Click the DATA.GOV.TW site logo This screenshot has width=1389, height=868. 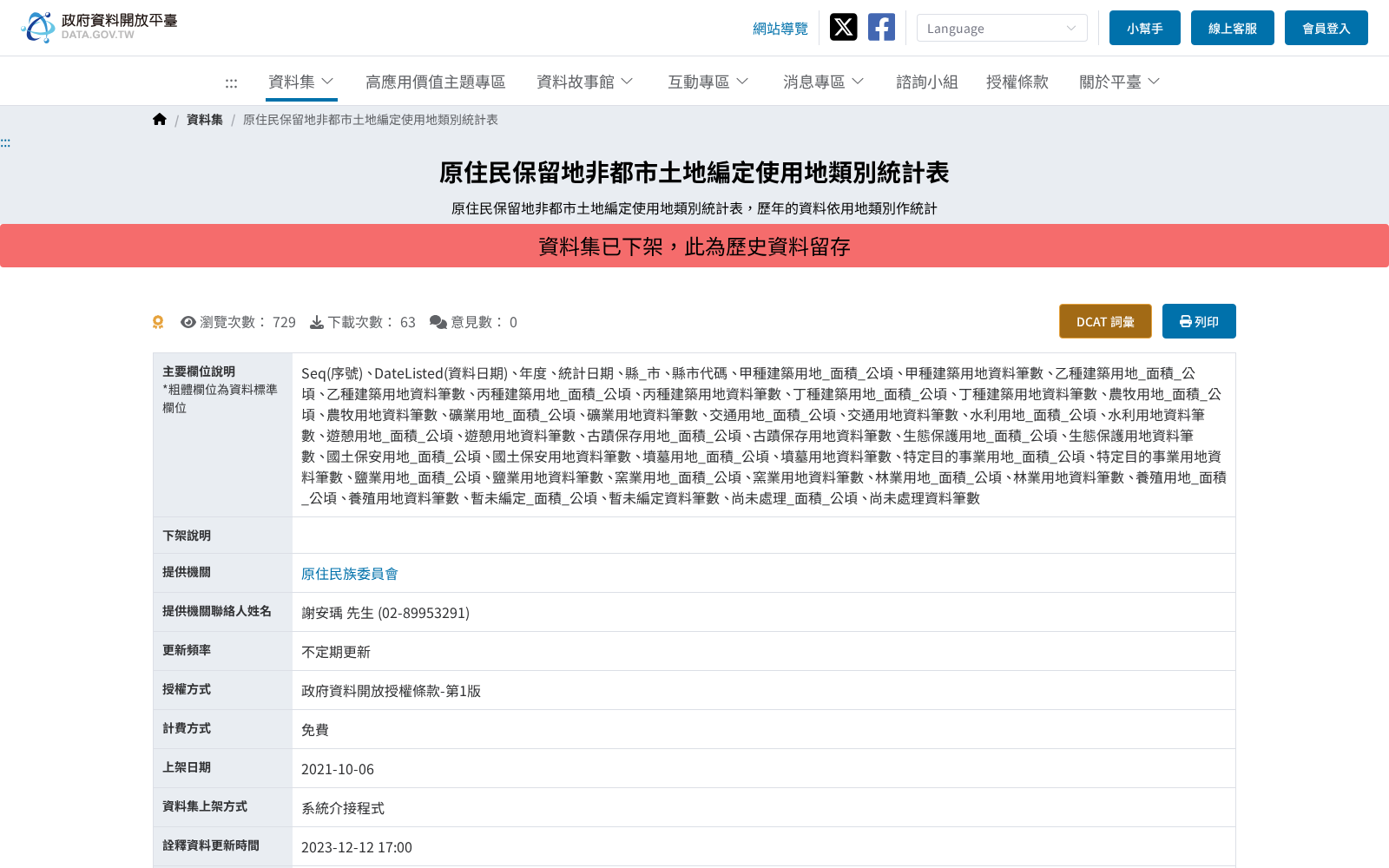pos(99,27)
